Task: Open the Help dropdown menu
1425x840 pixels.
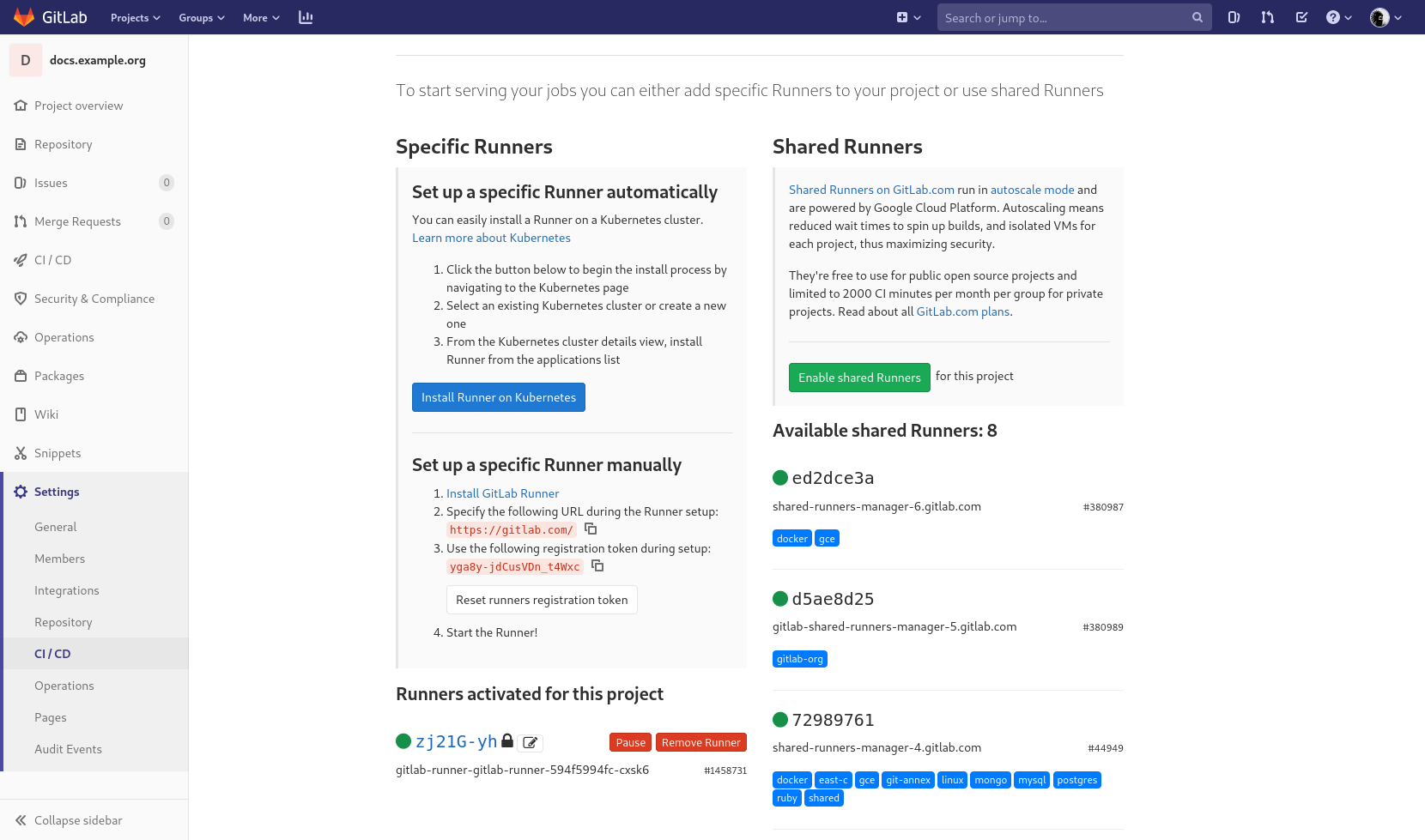Action: tap(1338, 17)
